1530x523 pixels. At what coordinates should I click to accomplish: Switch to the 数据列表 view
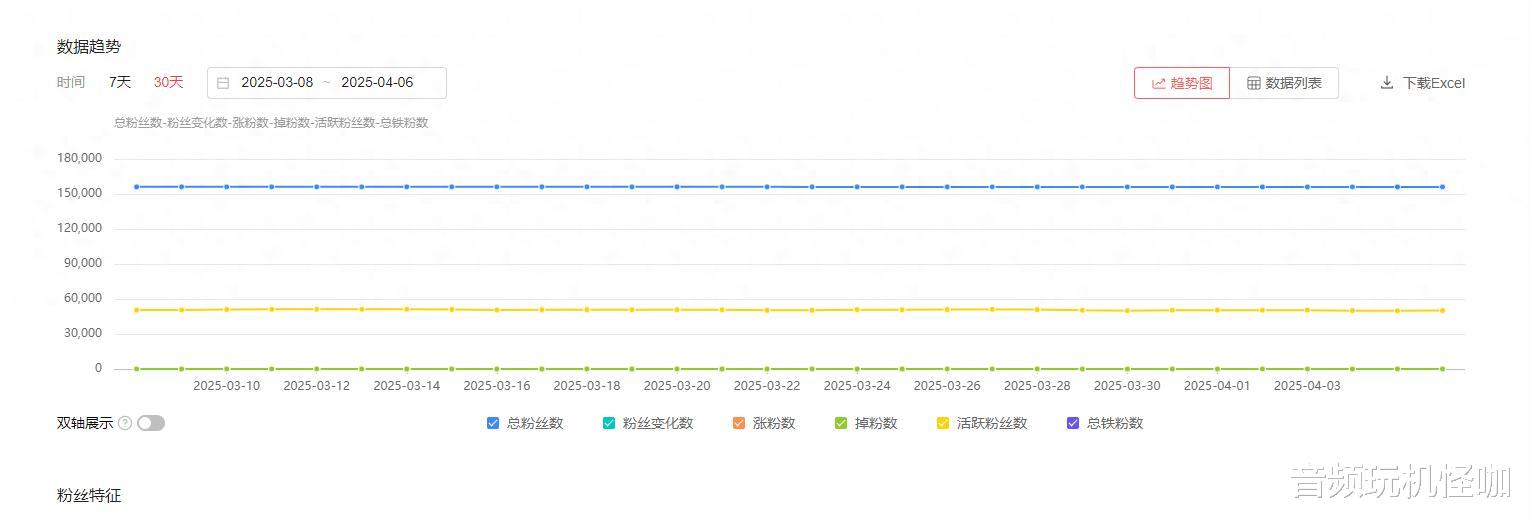(x=1284, y=83)
